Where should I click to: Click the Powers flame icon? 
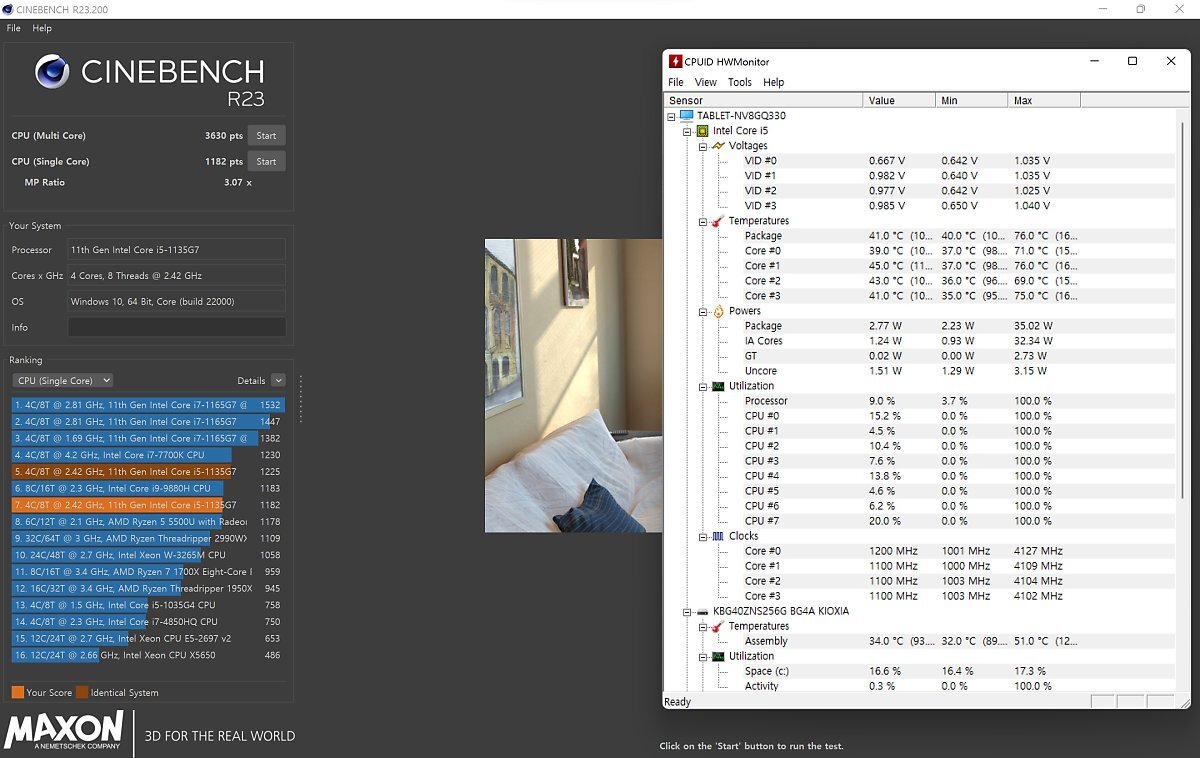pyautogui.click(x=718, y=311)
